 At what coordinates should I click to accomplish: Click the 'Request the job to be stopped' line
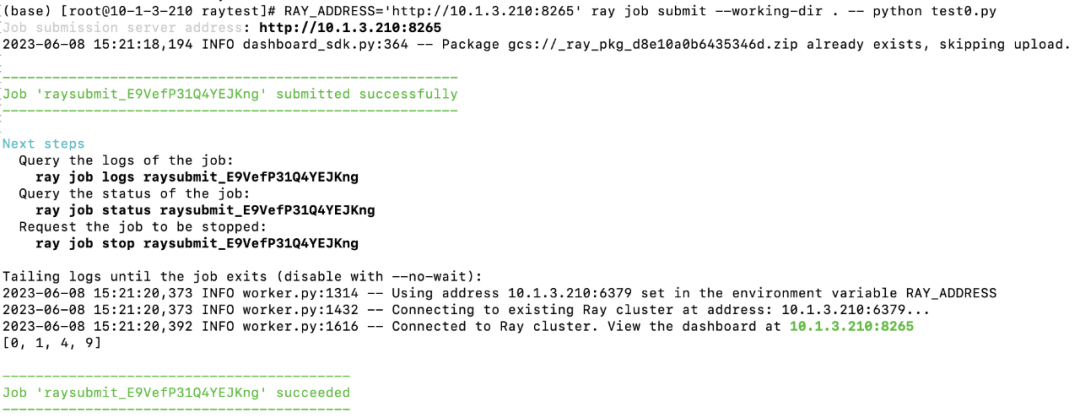tap(143, 227)
